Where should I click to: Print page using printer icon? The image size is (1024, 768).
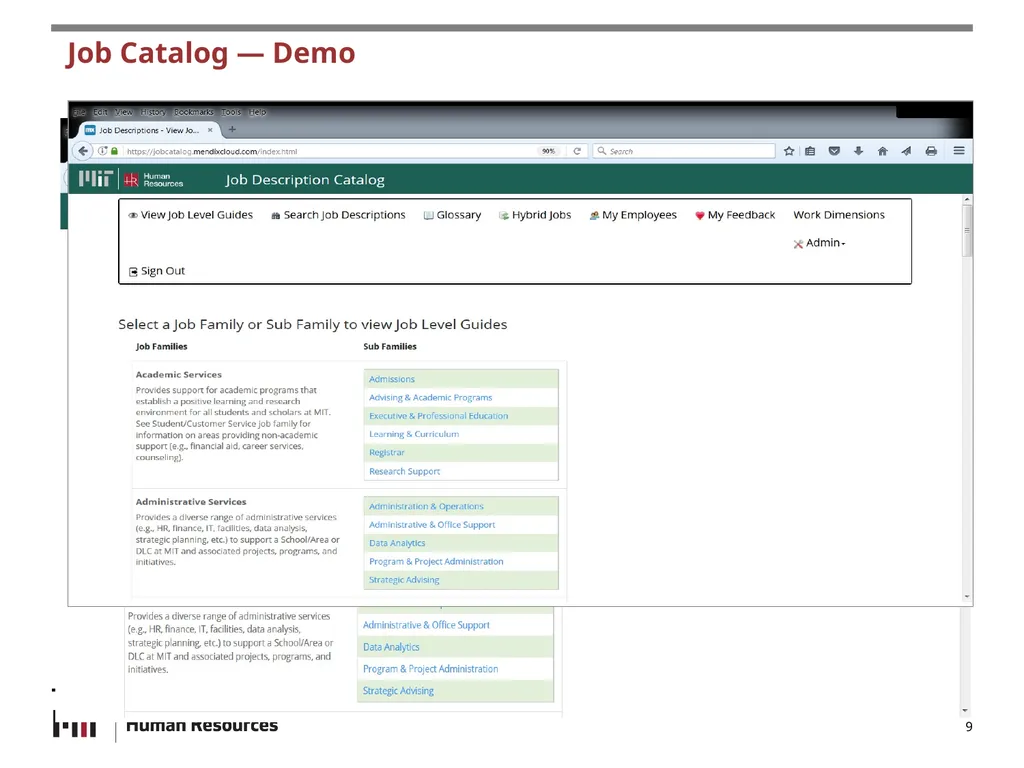pos(931,151)
